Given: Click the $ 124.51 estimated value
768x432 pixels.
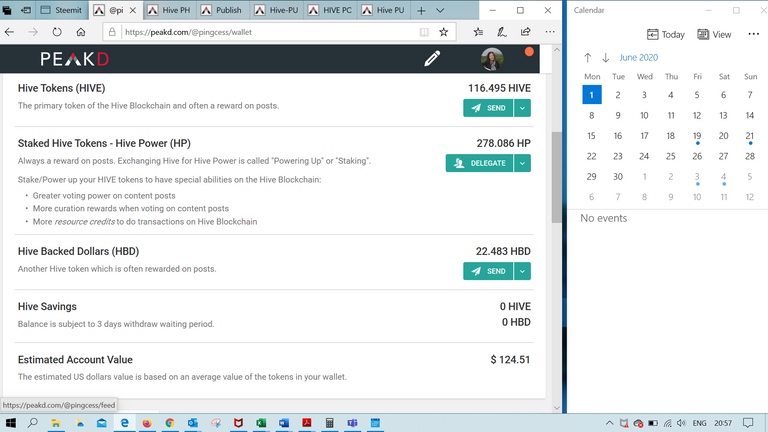Looking at the screenshot, I should [x=510, y=360].
